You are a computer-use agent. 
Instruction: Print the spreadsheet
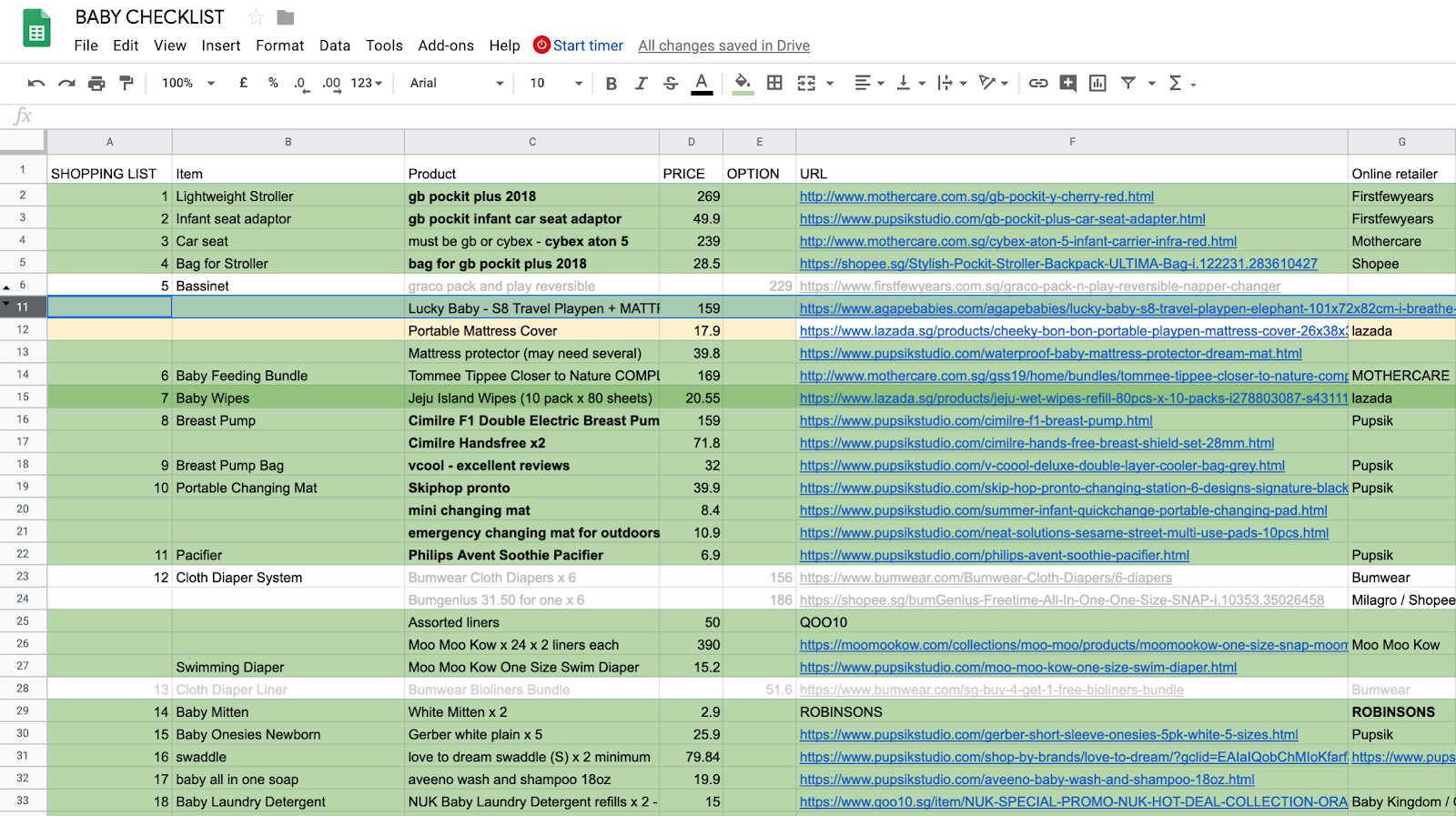coord(96,83)
